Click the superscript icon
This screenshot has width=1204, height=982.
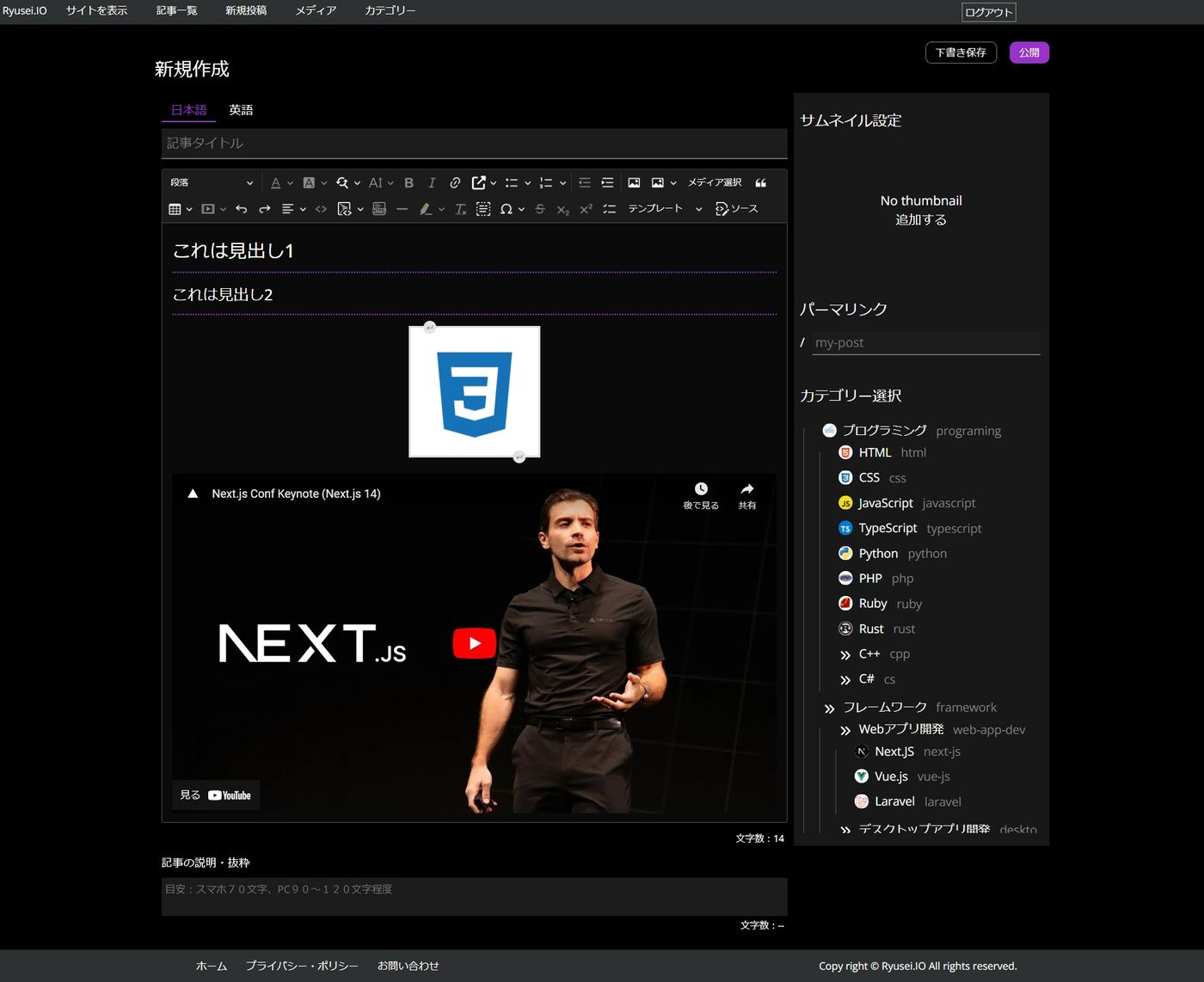click(x=586, y=209)
